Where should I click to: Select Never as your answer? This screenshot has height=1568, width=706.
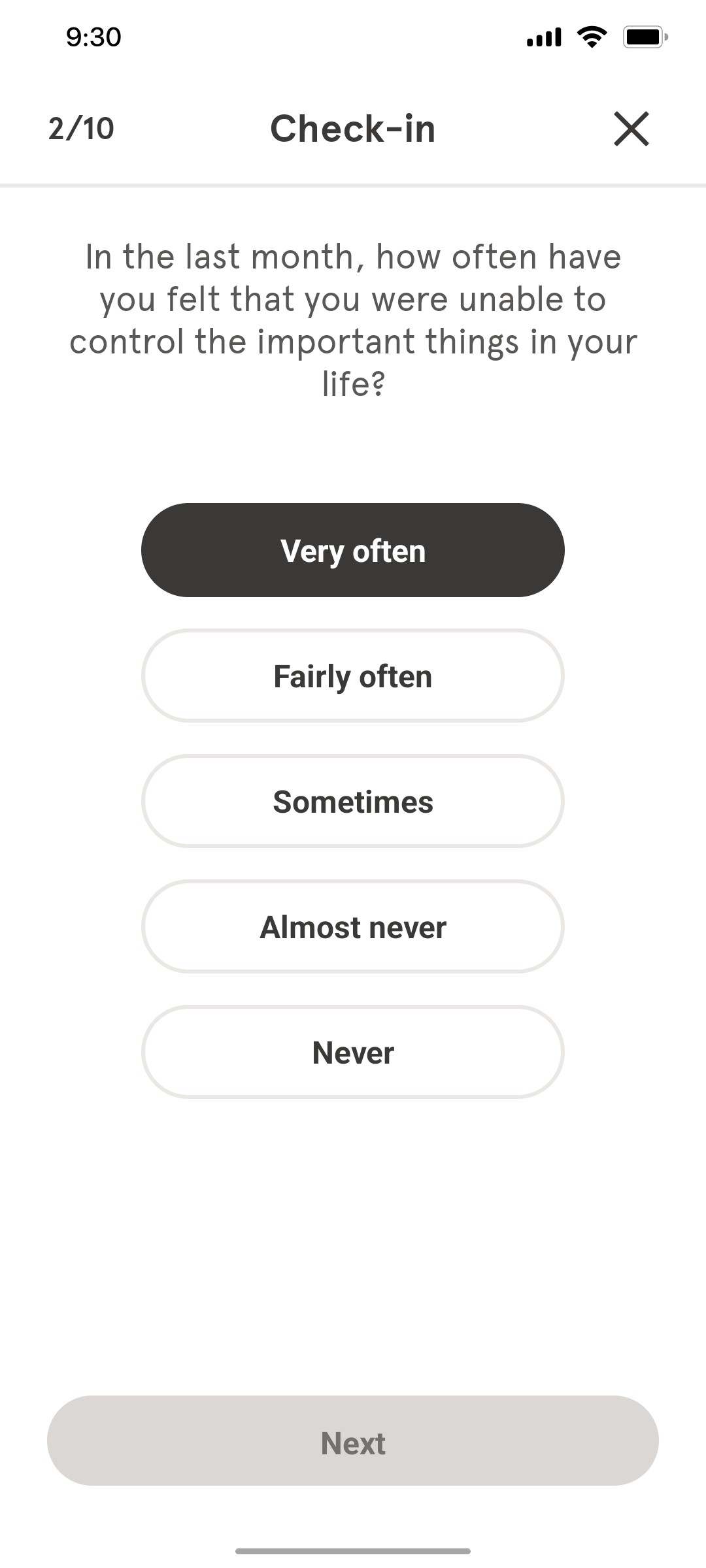pyautogui.click(x=353, y=1052)
